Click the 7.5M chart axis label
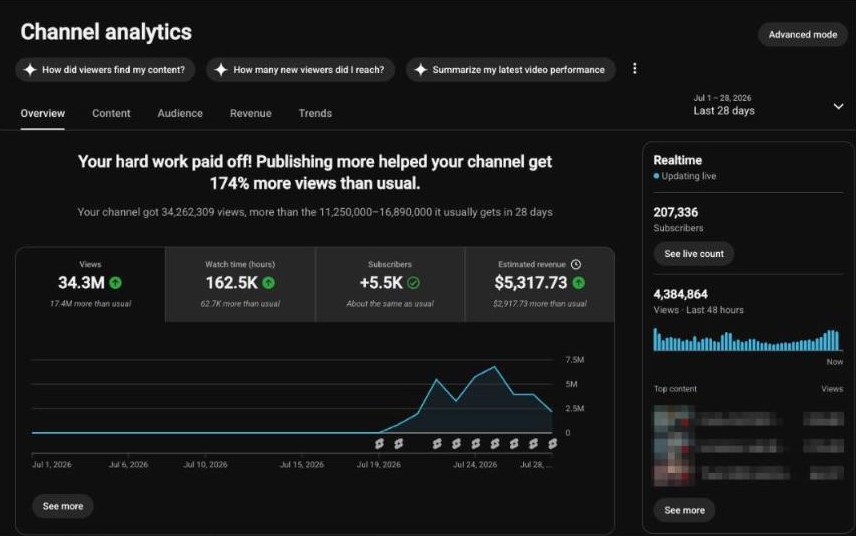The width and height of the screenshot is (856, 536). [575, 360]
